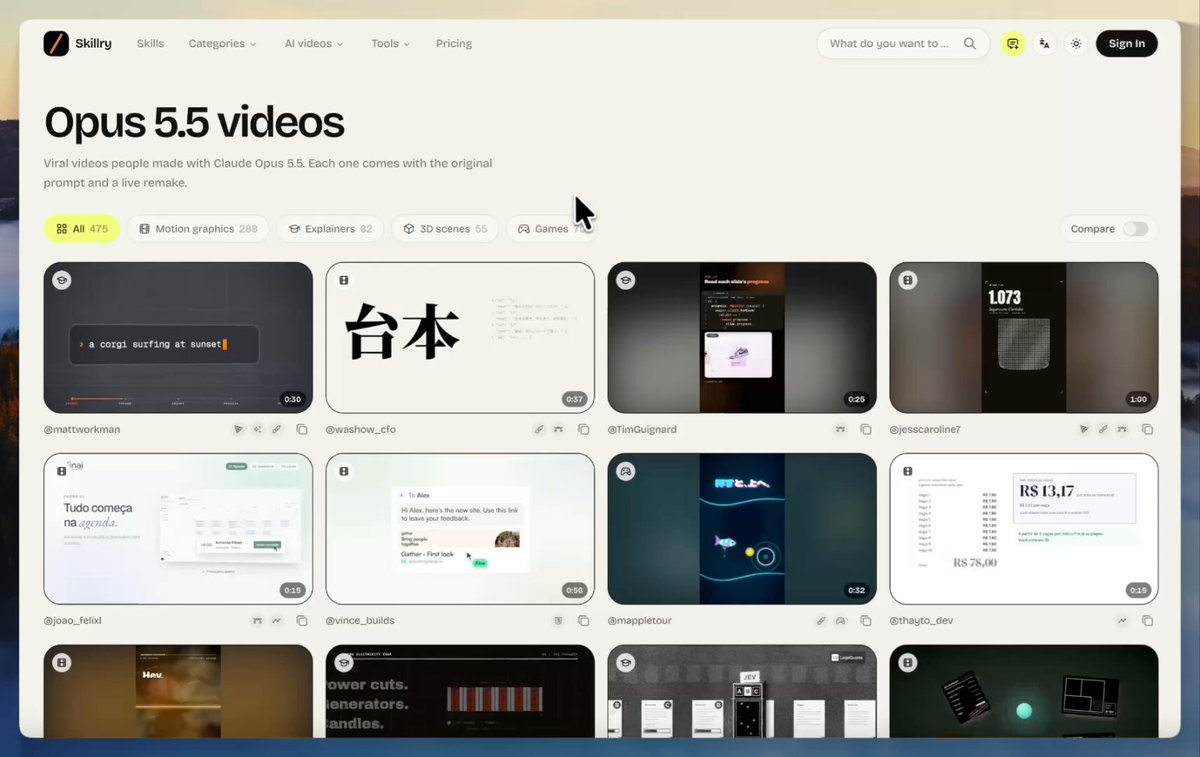Open the @joao_felixl profile link
1200x757 pixels.
click(x=73, y=621)
